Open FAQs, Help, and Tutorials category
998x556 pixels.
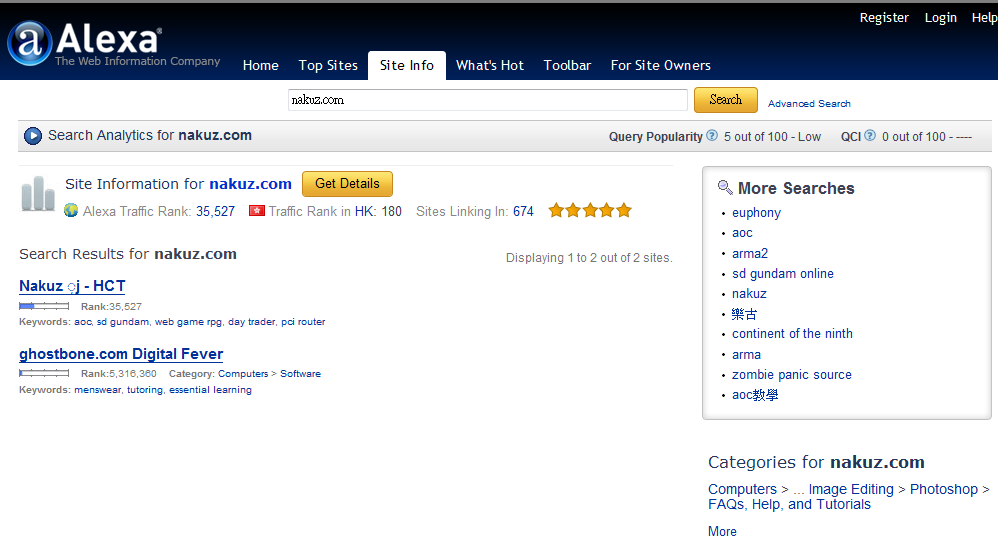point(789,504)
